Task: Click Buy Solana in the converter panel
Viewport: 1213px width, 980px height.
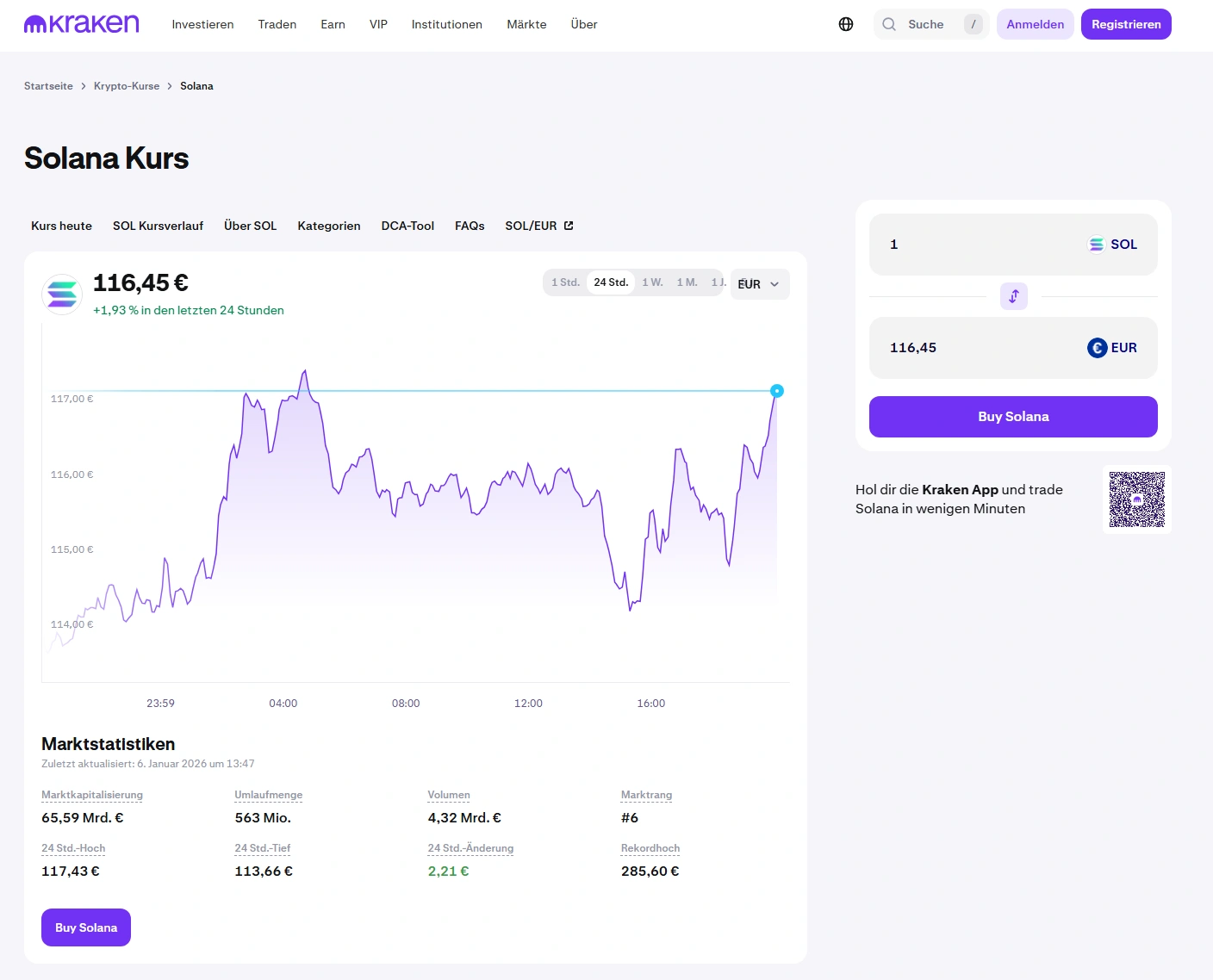Action: [x=1013, y=417]
